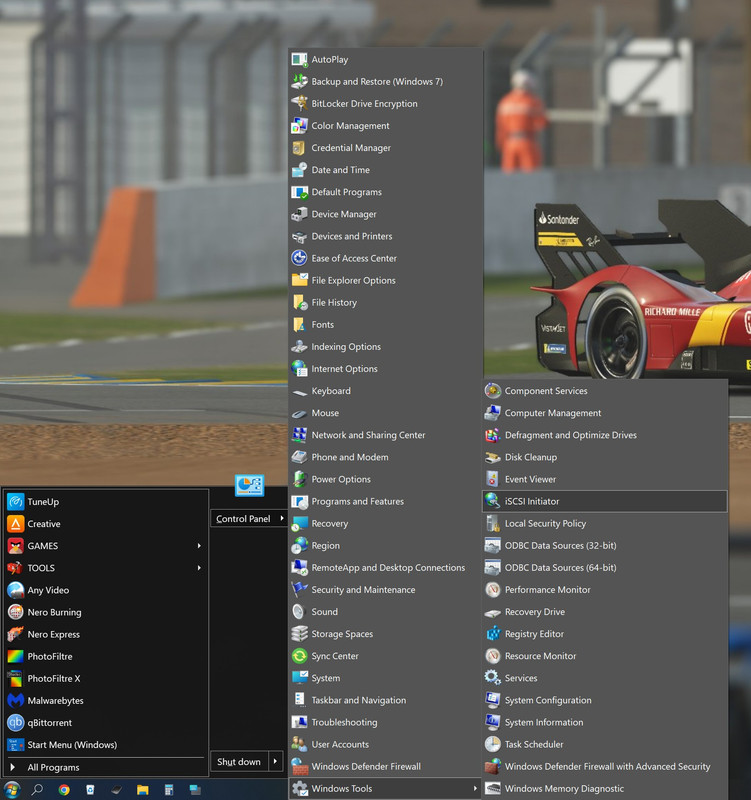Viewport: 751px width, 800px height.
Task: Open Phone and Modem
Action: tap(385, 457)
